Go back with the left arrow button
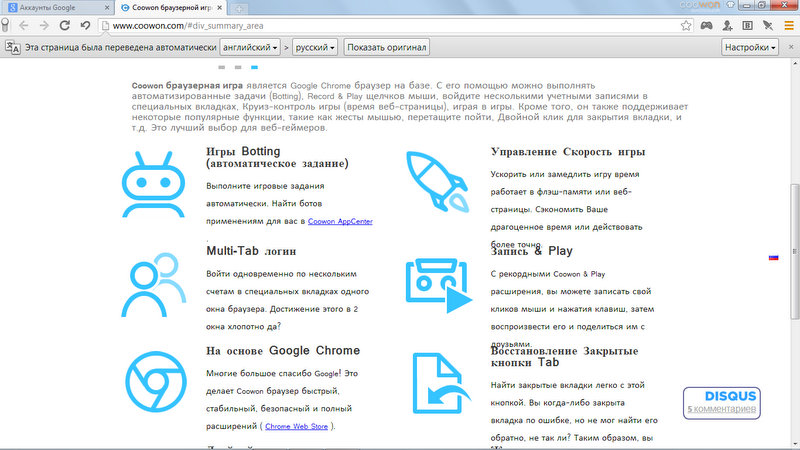 [x=23, y=26]
